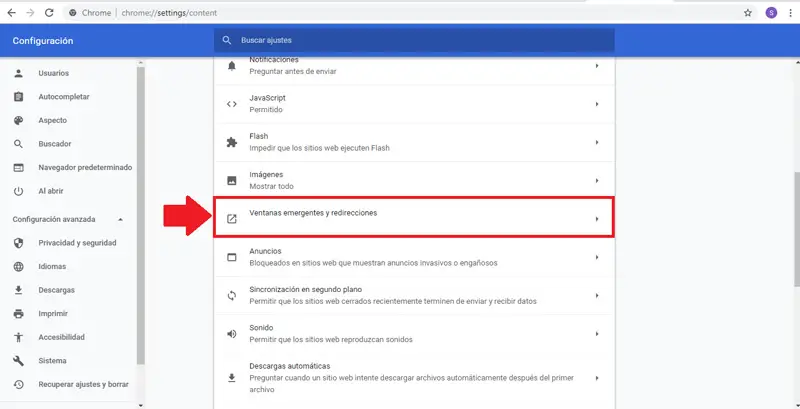Expand Anuncios row arrow
The image size is (800, 409).
(596, 257)
